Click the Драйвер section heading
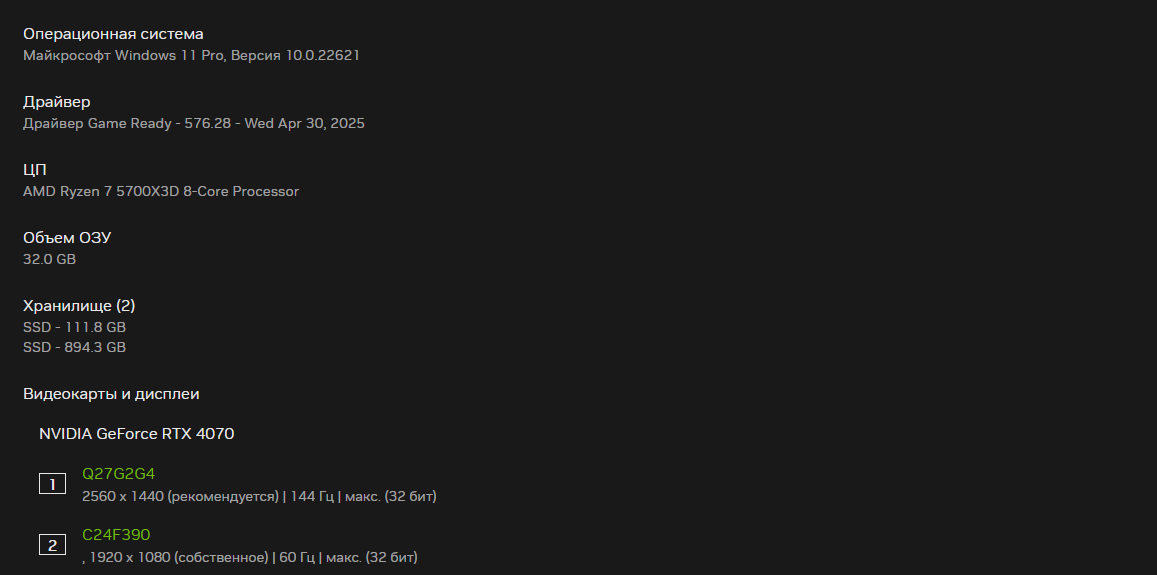Image resolution: width=1157 pixels, height=575 pixels. 57,102
